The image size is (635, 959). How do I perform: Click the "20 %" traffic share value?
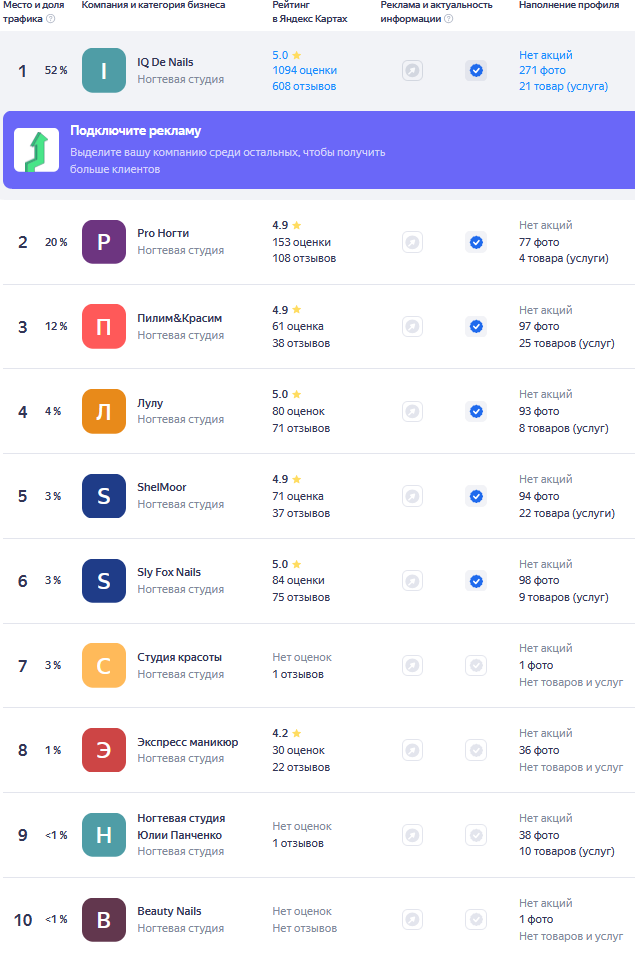coord(56,242)
